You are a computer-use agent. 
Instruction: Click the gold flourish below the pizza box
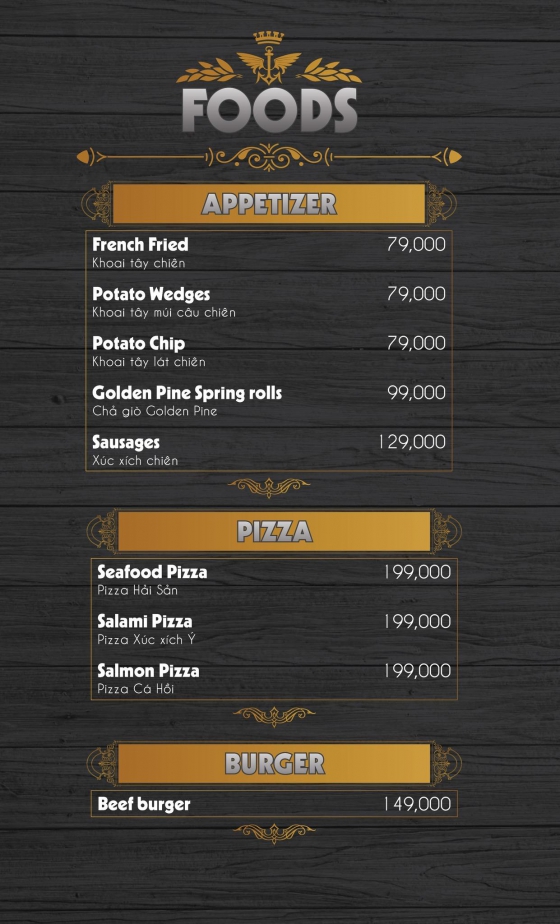pos(274,715)
